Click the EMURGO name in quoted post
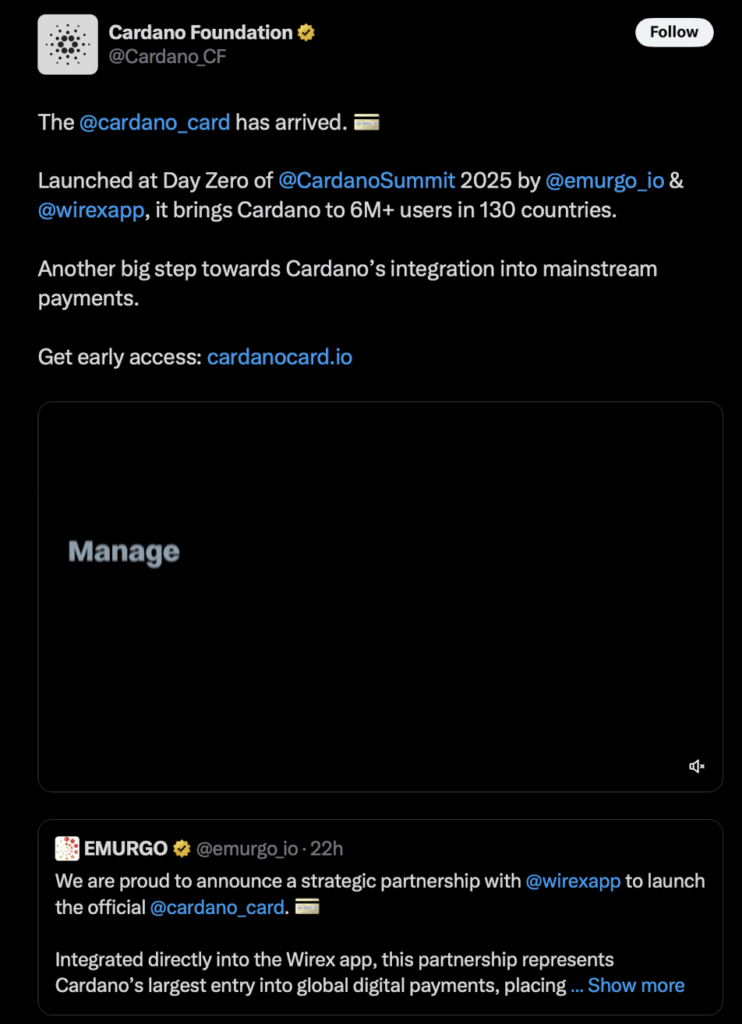The height and width of the screenshot is (1024, 742). click(x=125, y=849)
